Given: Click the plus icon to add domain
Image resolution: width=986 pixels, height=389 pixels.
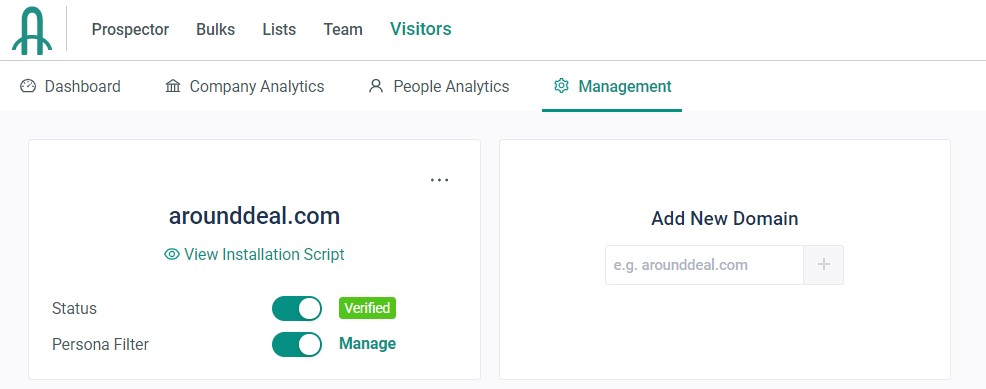Looking at the screenshot, I should click(x=824, y=265).
